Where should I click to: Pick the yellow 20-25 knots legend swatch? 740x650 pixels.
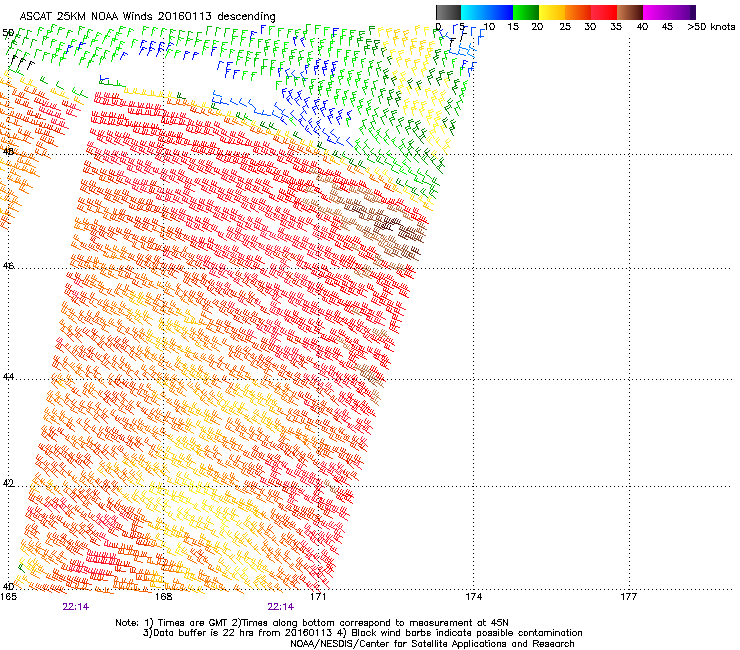coord(552,12)
